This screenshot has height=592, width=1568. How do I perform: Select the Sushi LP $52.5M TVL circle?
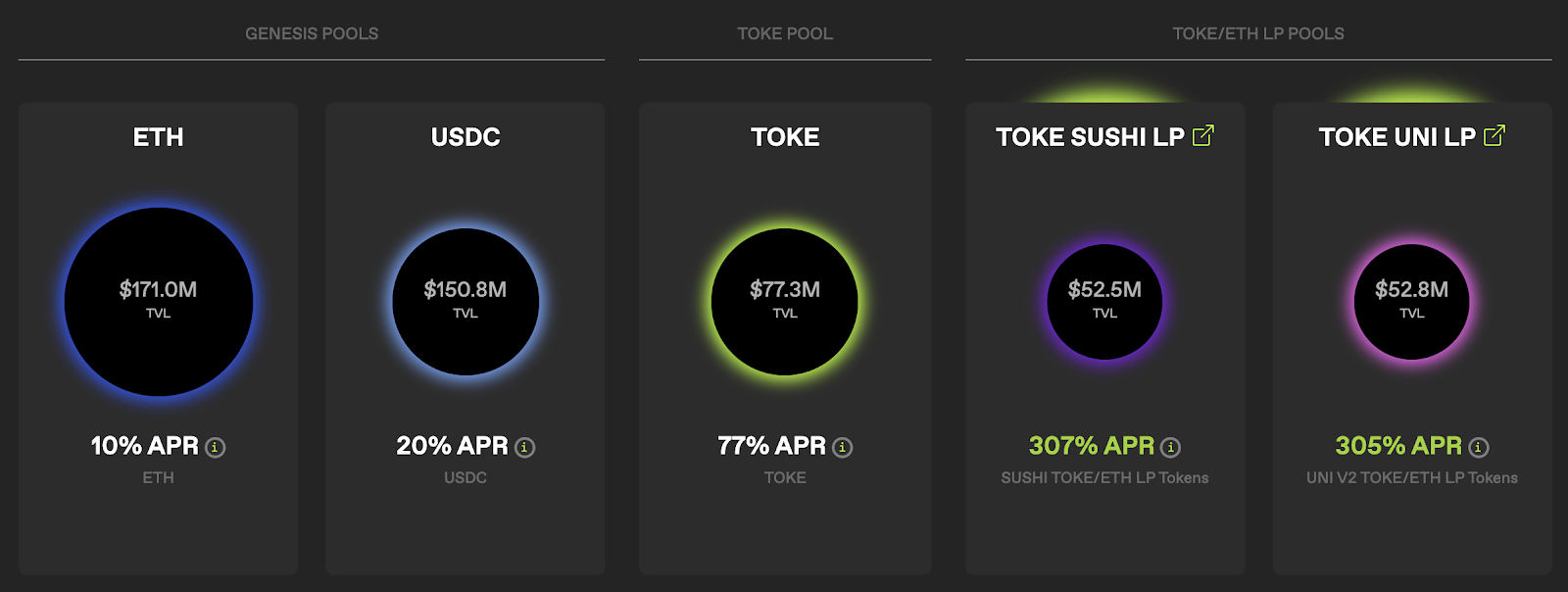(1104, 302)
